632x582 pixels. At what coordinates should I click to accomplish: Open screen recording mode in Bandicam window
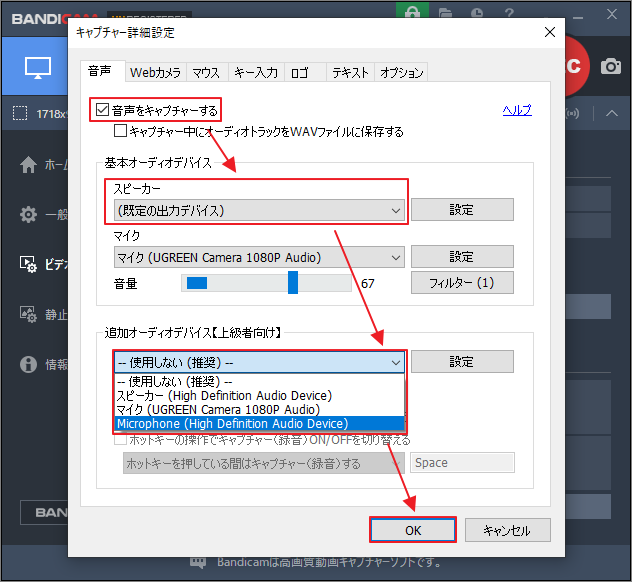37,67
